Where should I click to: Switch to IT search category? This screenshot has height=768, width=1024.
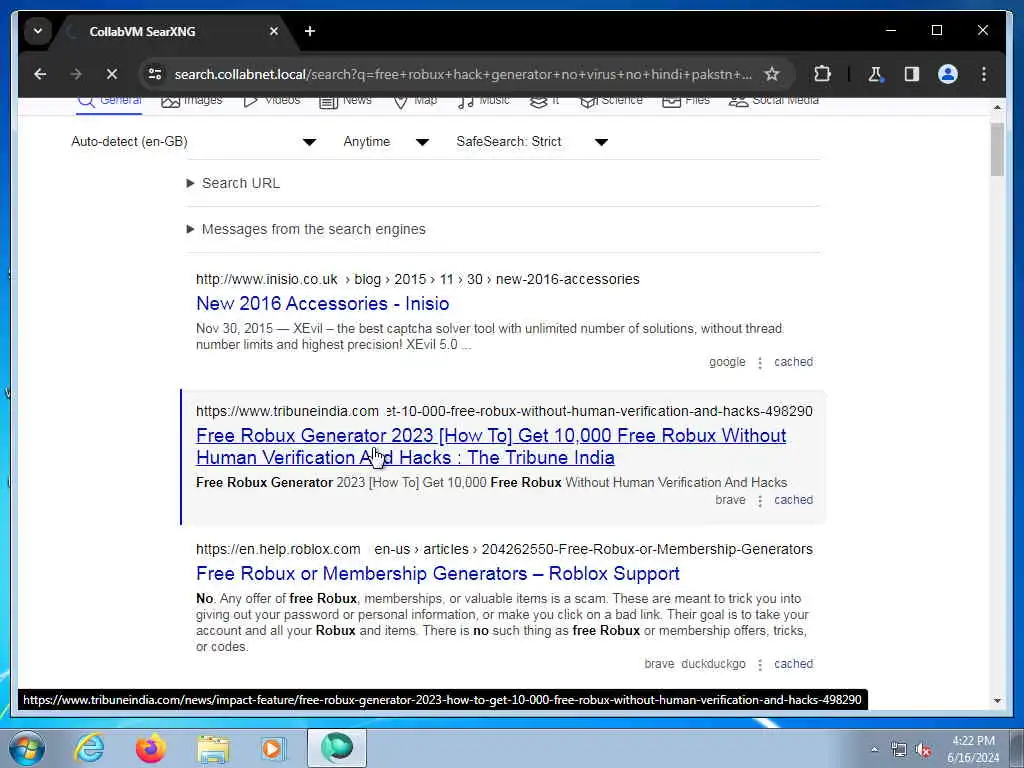545,101
